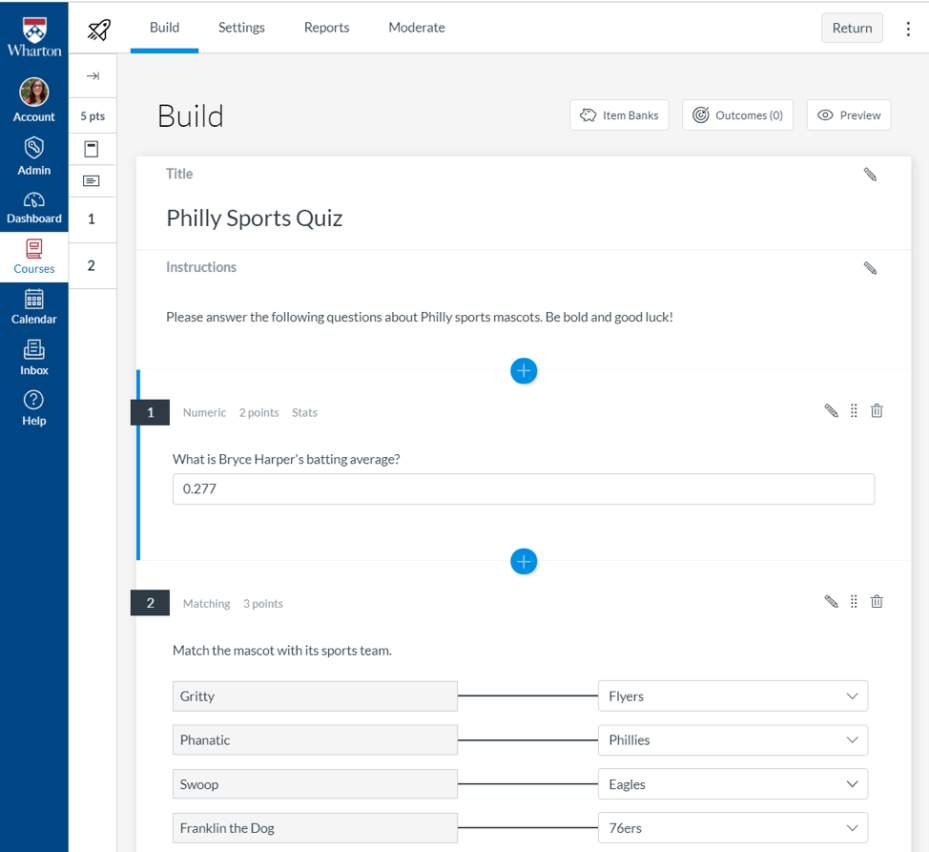Image resolution: width=929 pixels, height=852 pixels.
Task: Open the more options kebab menu
Action: (x=908, y=28)
